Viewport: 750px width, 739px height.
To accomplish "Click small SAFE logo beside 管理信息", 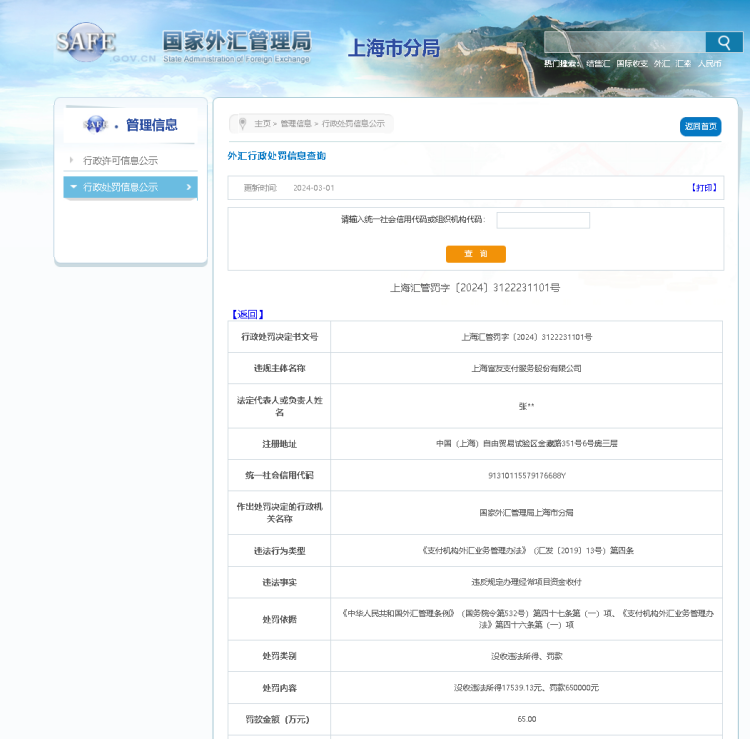I will [96, 125].
